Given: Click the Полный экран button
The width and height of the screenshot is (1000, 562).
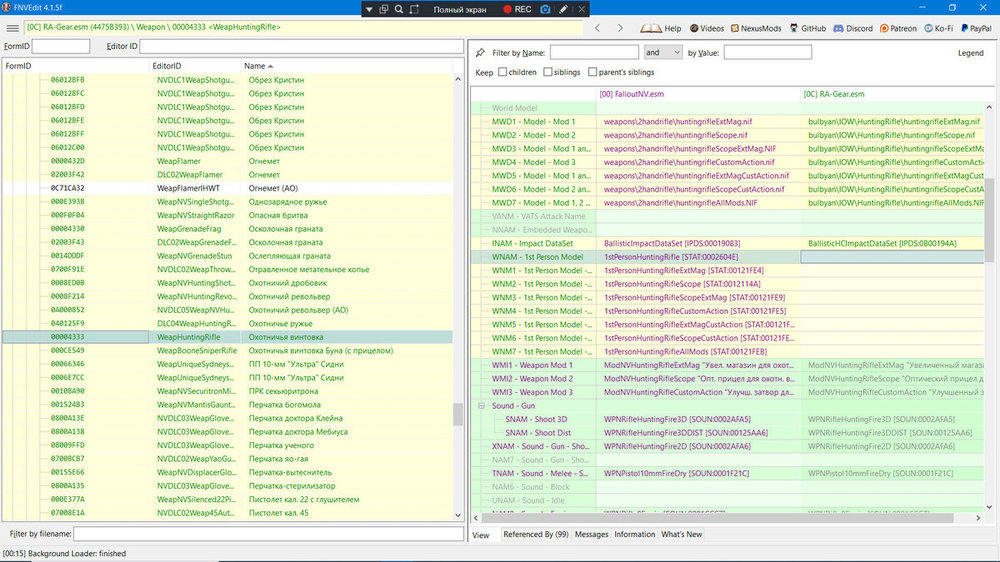Looking at the screenshot, I should click(460, 10).
